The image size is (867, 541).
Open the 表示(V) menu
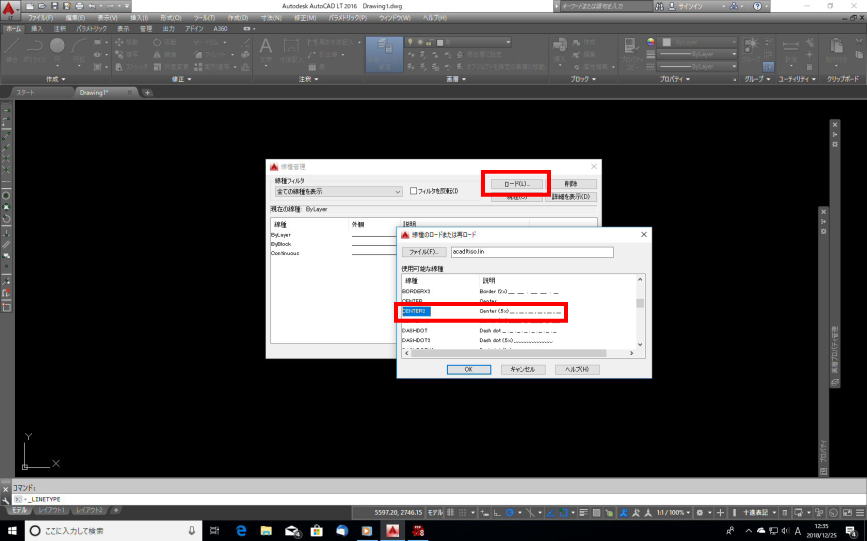pyautogui.click(x=107, y=18)
